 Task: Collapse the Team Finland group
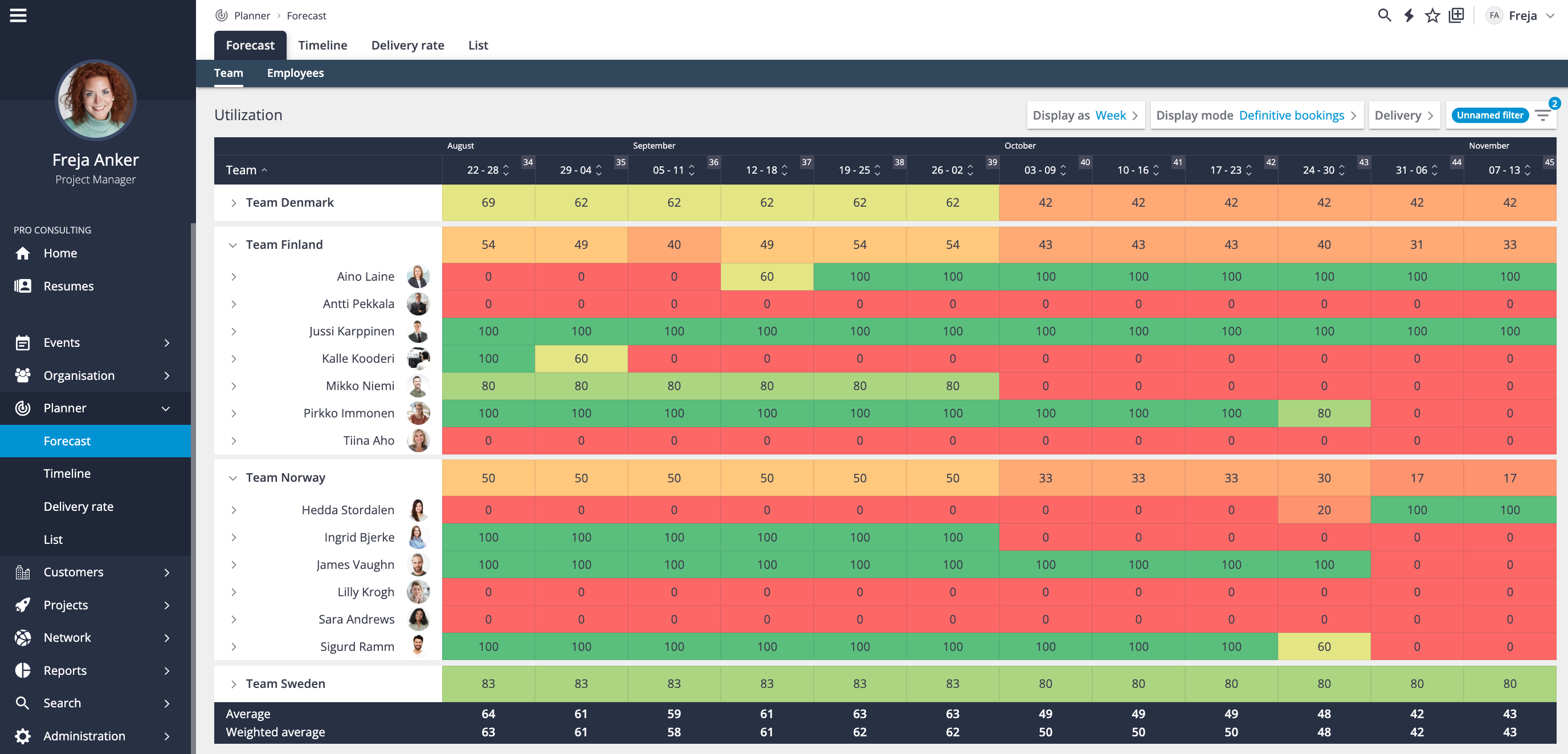point(232,245)
